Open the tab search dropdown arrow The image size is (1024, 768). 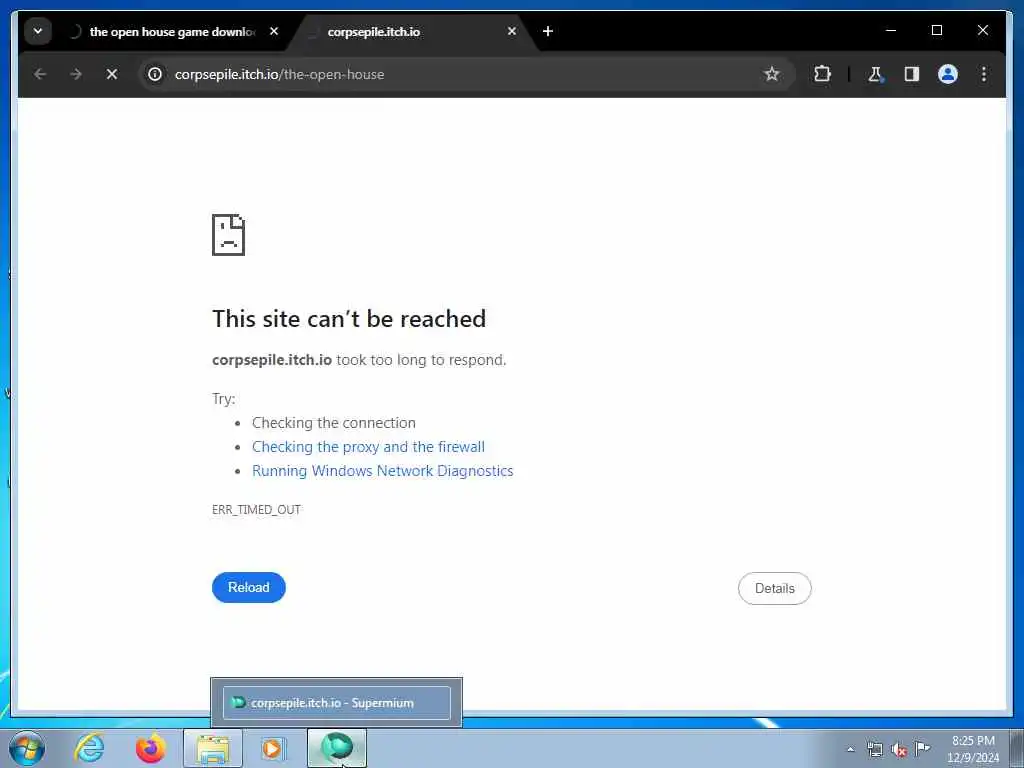click(38, 31)
